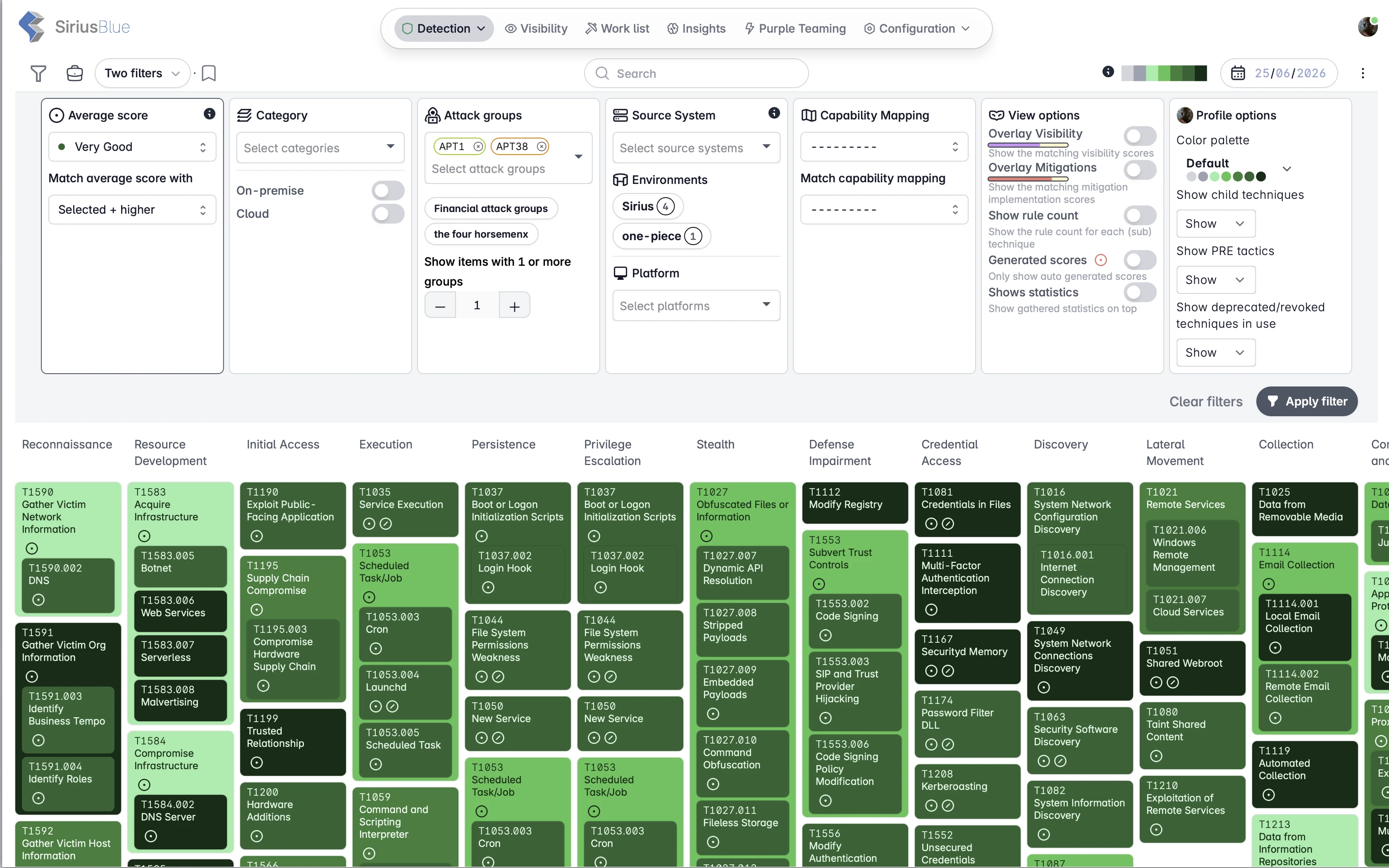Open the Purple Teaming tab
This screenshot has height=868, width=1389.
tap(795, 29)
